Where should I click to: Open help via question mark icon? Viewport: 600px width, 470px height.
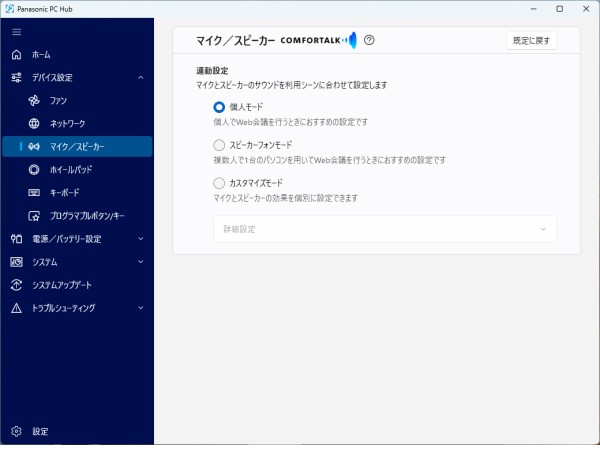[369, 40]
